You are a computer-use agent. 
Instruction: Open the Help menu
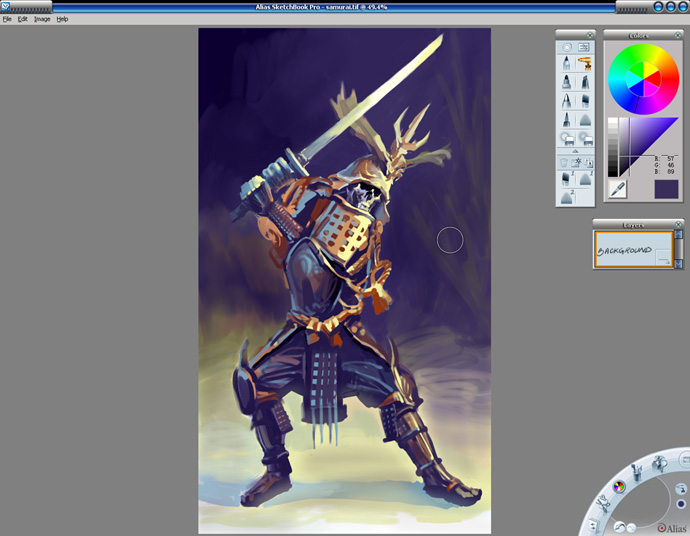click(62, 19)
